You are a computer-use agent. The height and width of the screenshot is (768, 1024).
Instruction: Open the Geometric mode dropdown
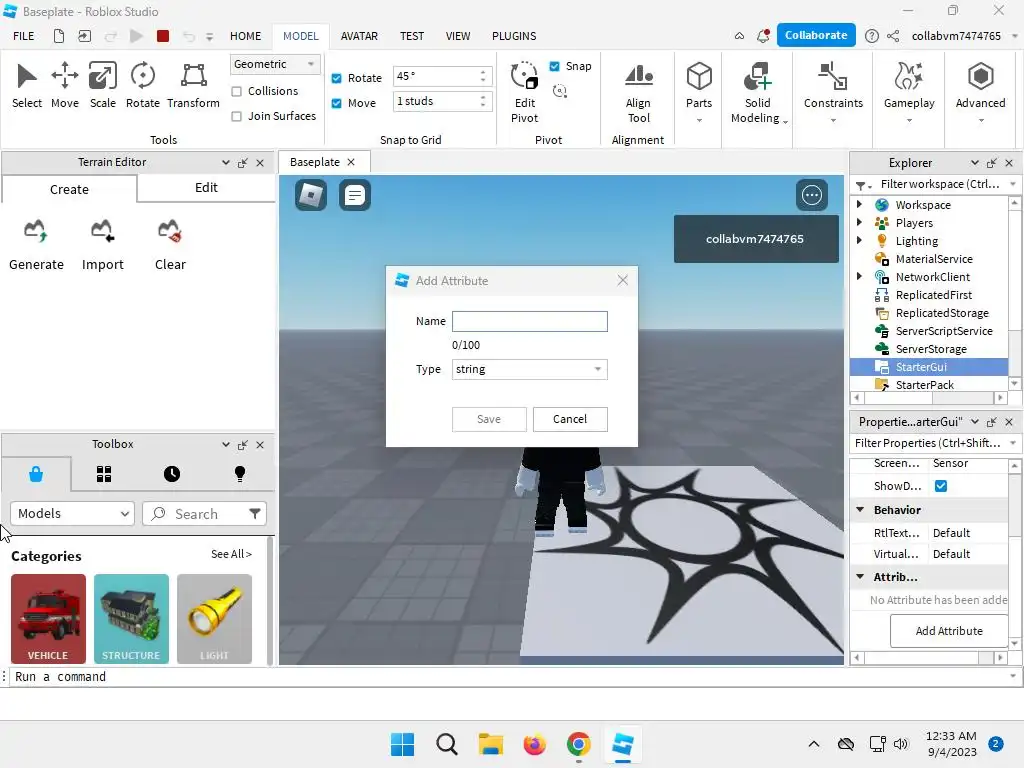click(275, 64)
